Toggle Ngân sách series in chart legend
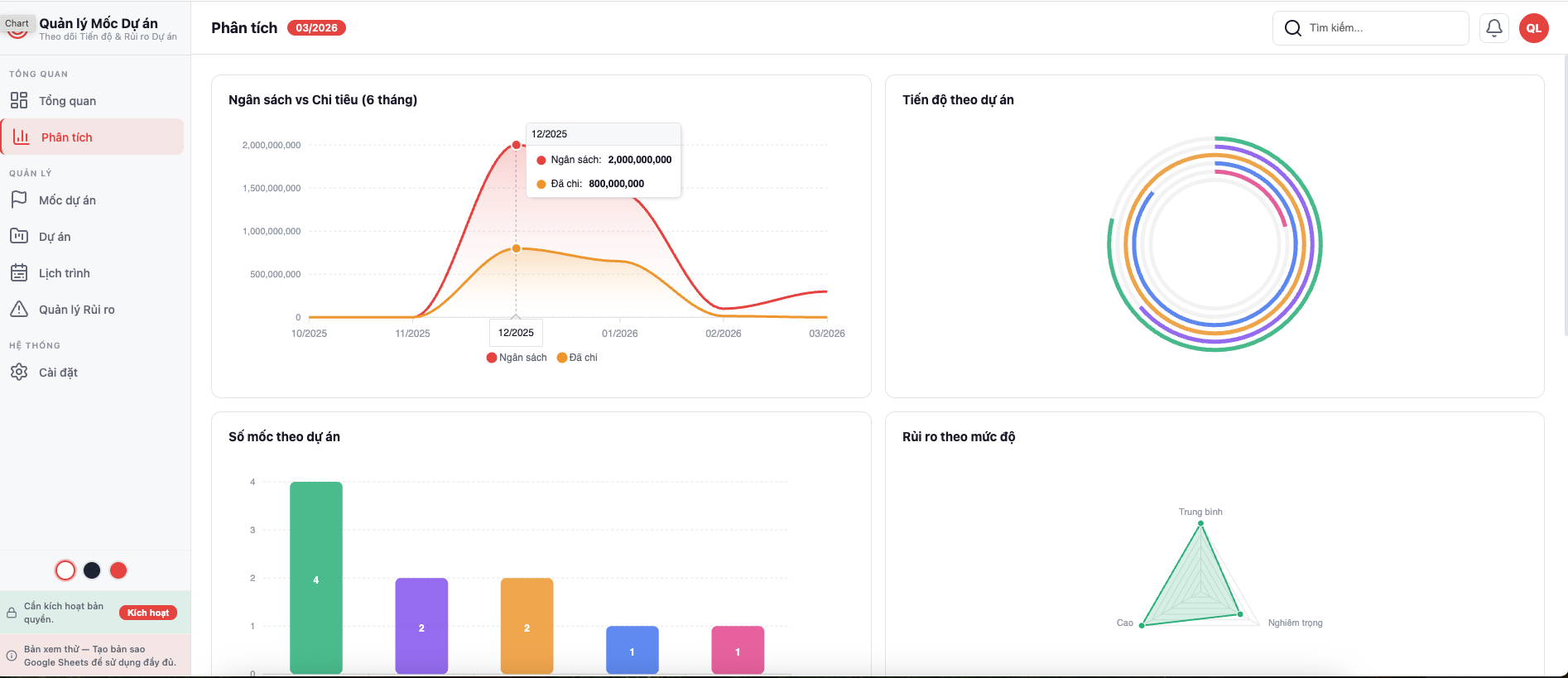The width and height of the screenshot is (1568, 678). click(517, 358)
